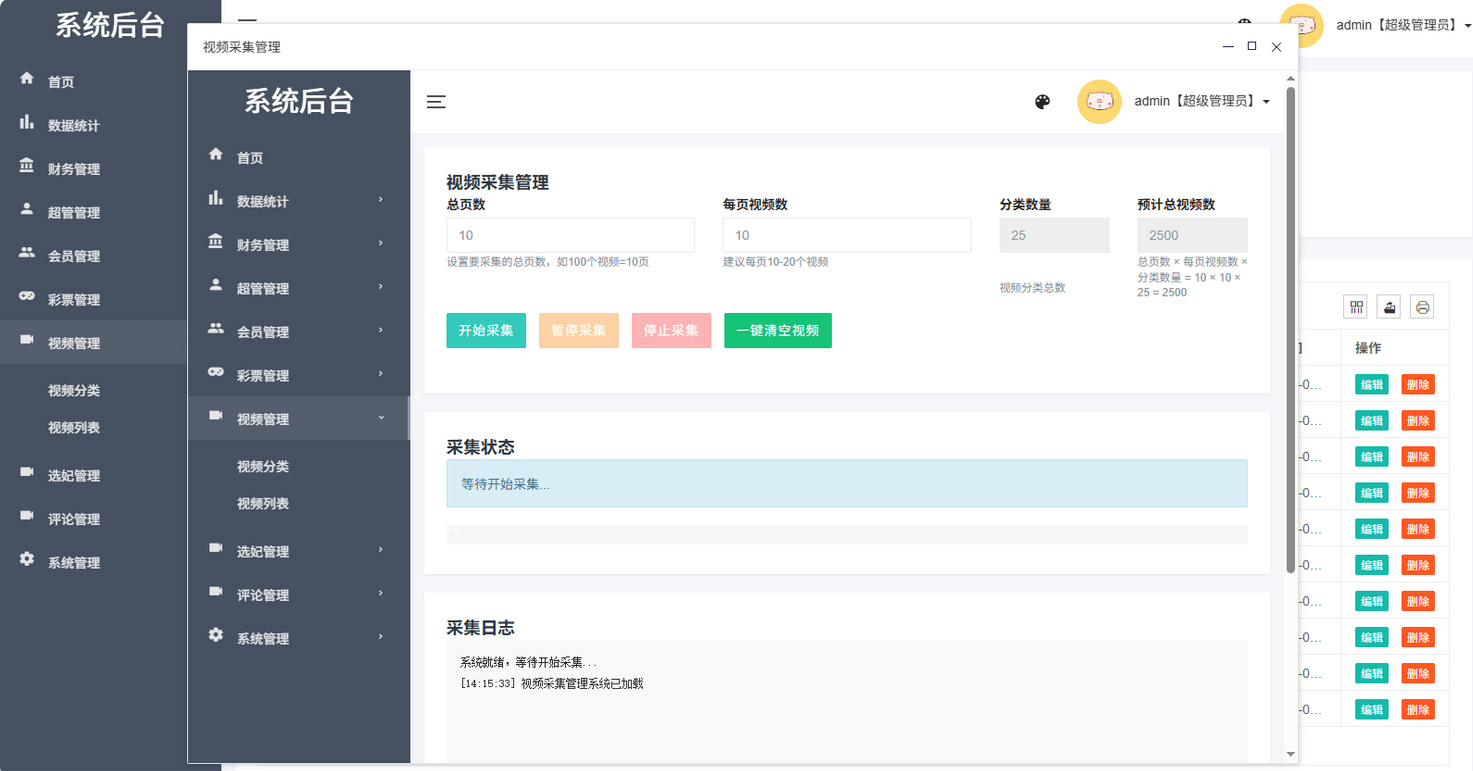
Task: Click the home icon in popup sidebar
Action: pos(216,155)
